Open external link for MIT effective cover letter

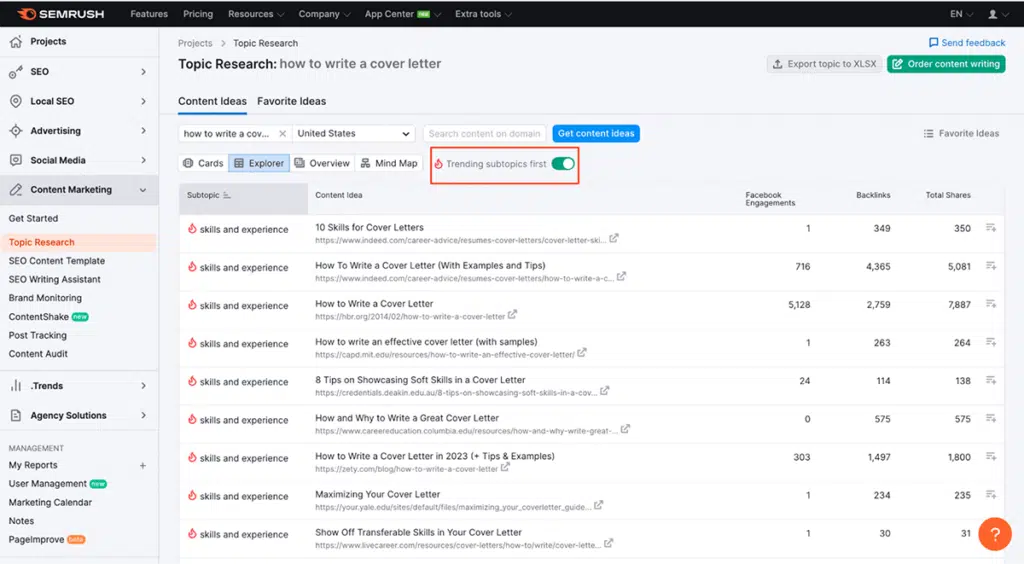click(x=582, y=353)
